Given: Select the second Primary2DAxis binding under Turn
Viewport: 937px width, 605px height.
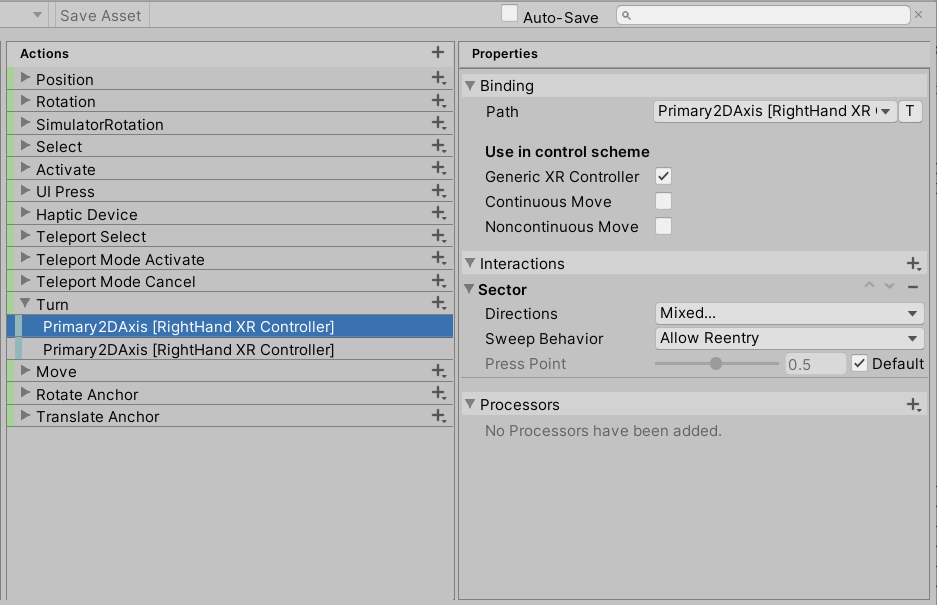Looking at the screenshot, I should click(188, 349).
